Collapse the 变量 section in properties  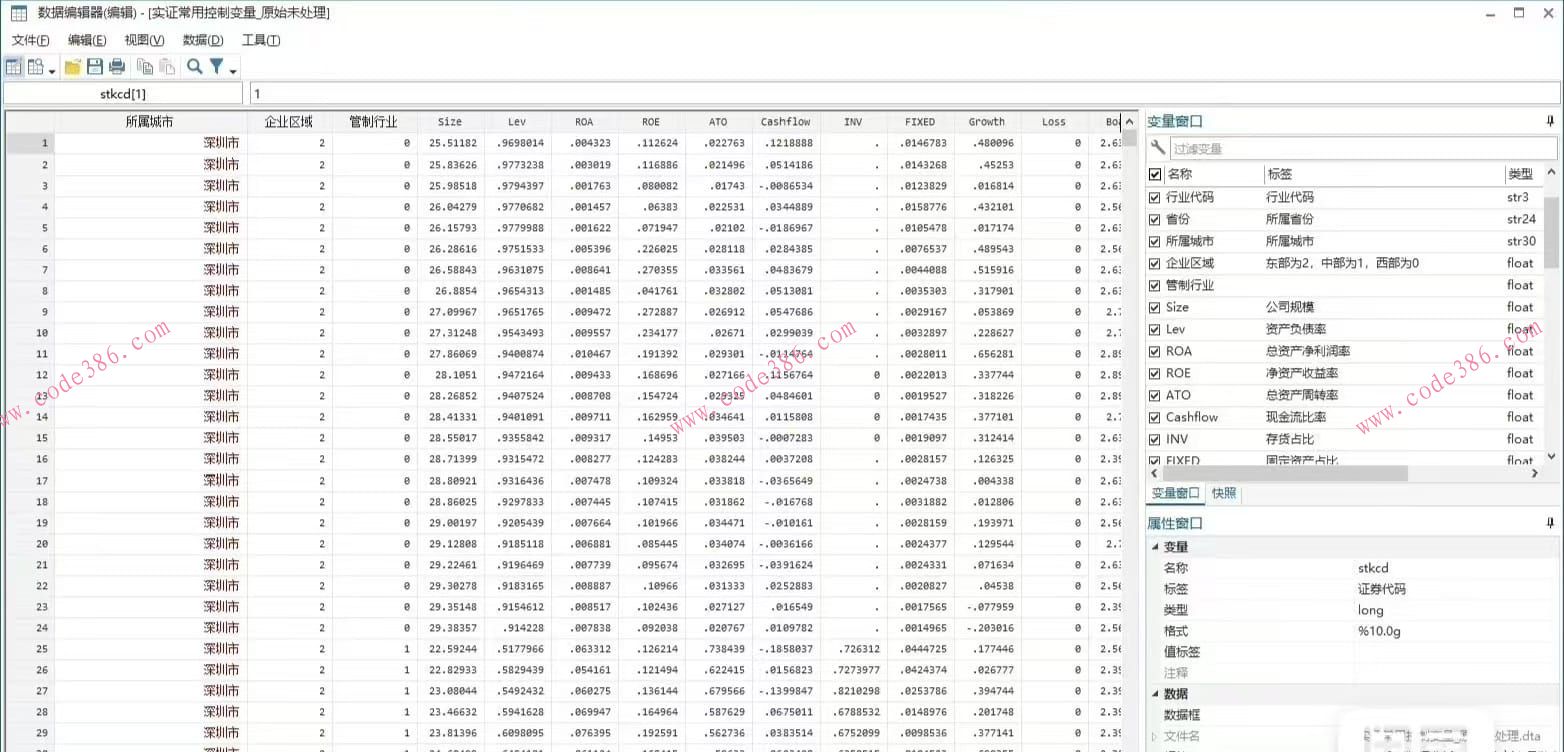tap(1156, 547)
